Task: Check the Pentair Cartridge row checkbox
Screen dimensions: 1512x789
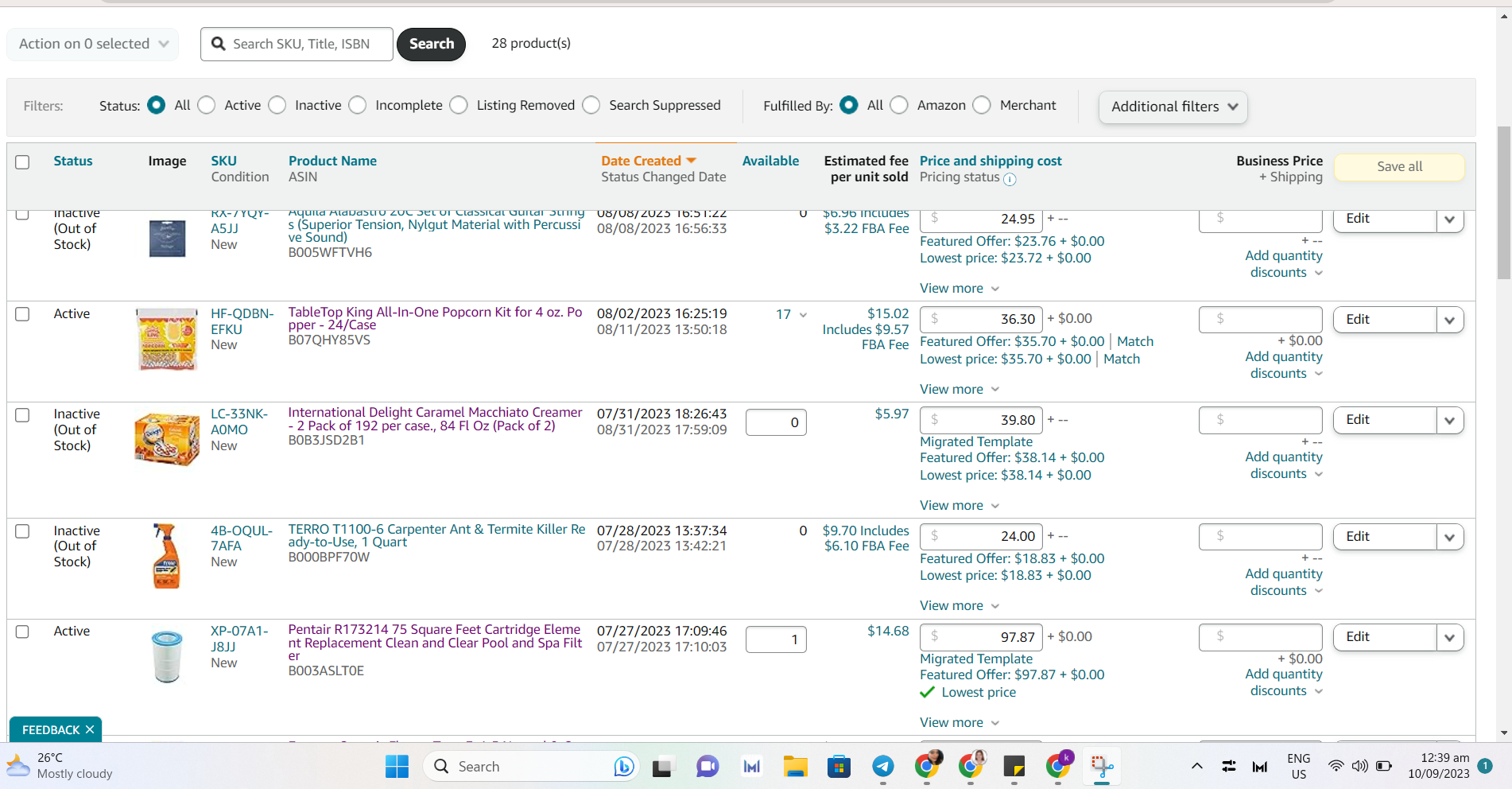Action: coord(22,632)
